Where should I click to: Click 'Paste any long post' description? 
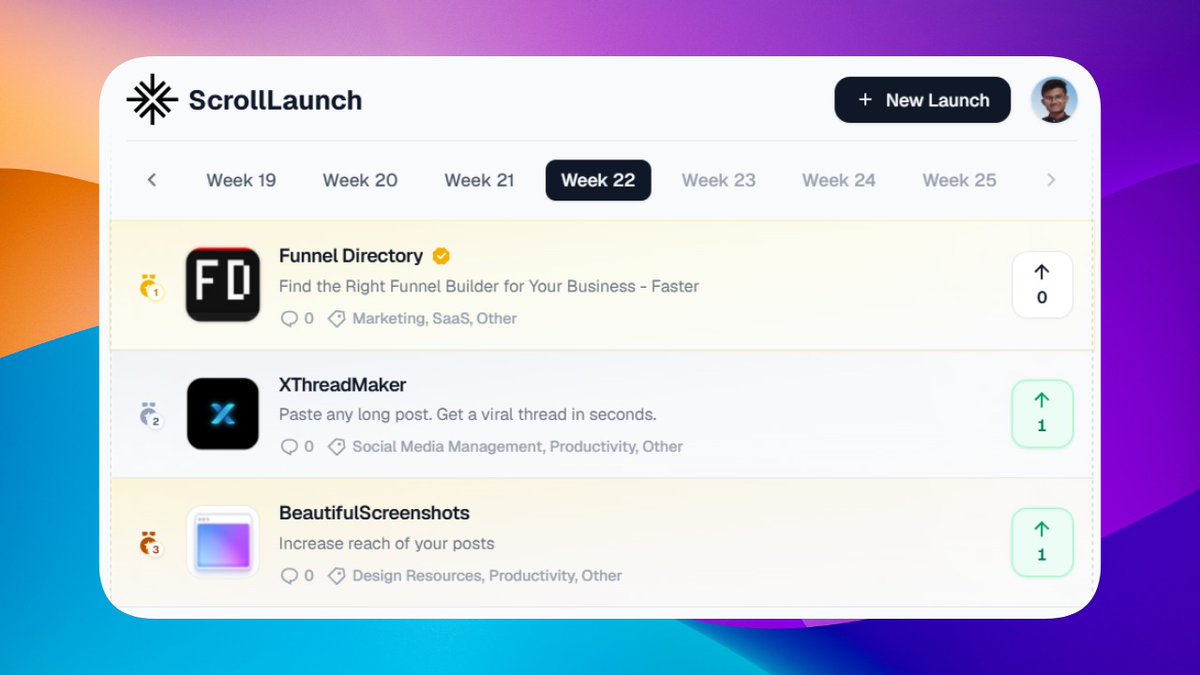(468, 414)
